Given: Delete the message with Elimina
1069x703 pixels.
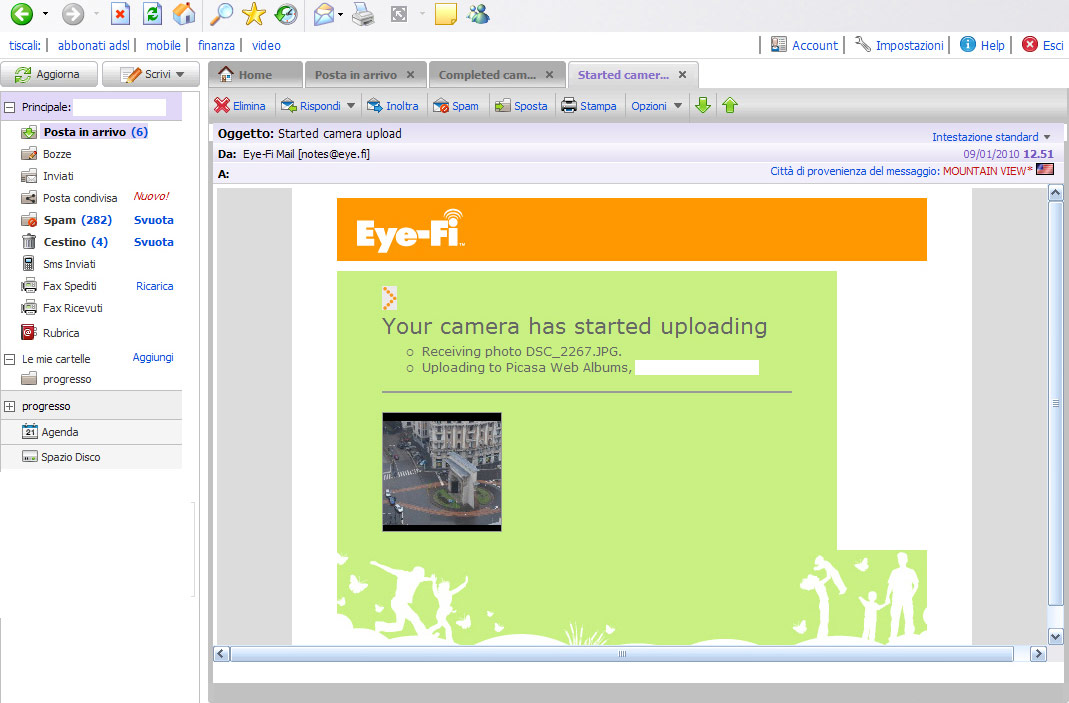Looking at the screenshot, I should (x=240, y=106).
